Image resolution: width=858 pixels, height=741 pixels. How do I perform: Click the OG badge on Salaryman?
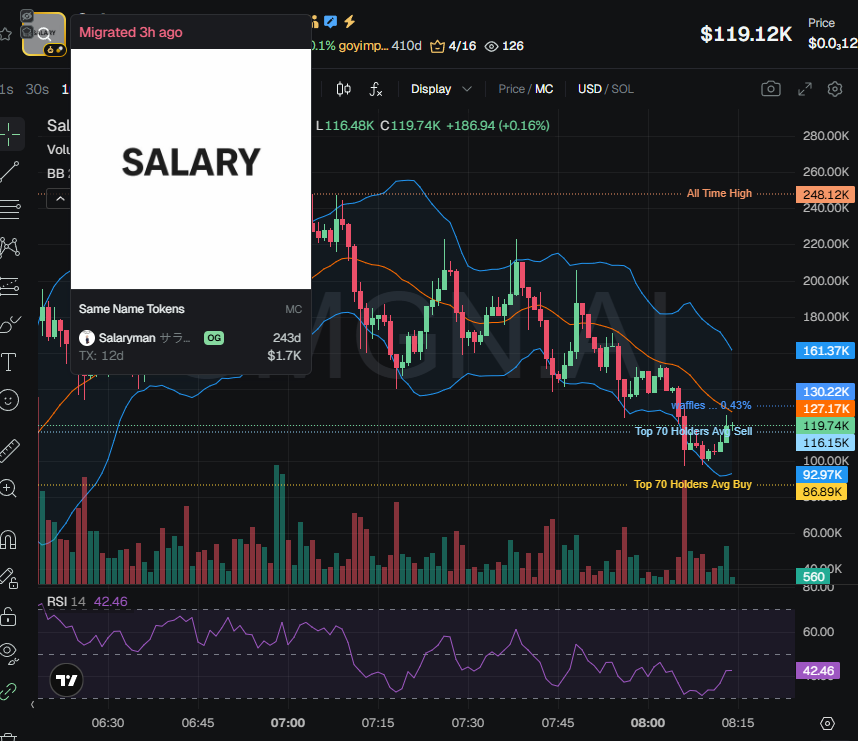pos(214,338)
